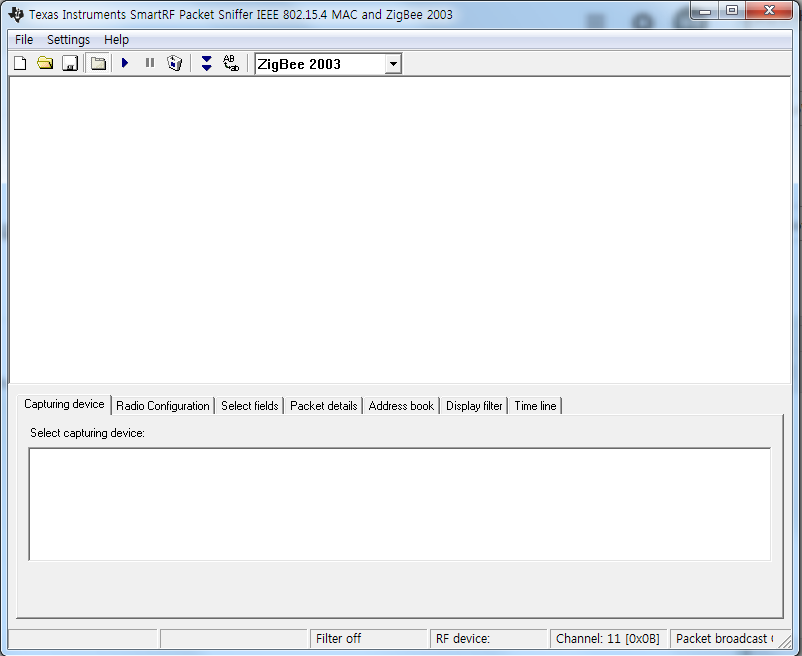The width and height of the screenshot is (802, 656).
Task: Click inside the capturing device list box
Action: pyautogui.click(x=399, y=504)
